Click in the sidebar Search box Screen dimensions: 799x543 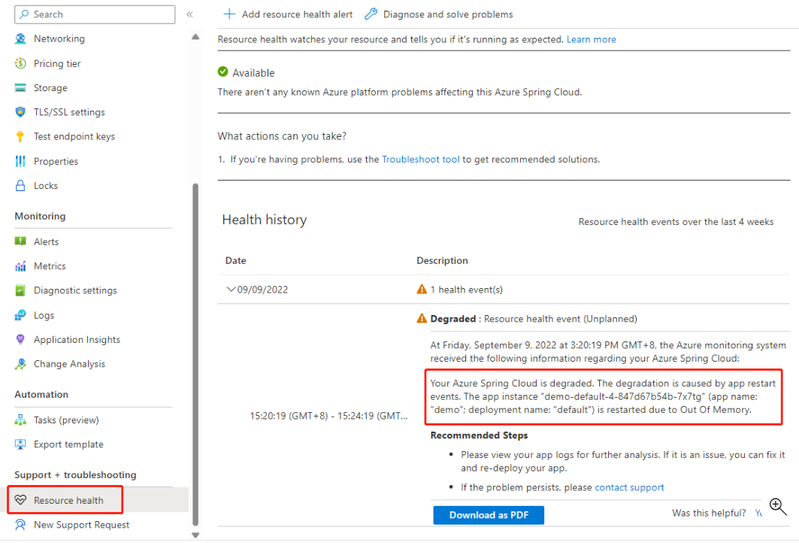pyautogui.click(x=95, y=14)
